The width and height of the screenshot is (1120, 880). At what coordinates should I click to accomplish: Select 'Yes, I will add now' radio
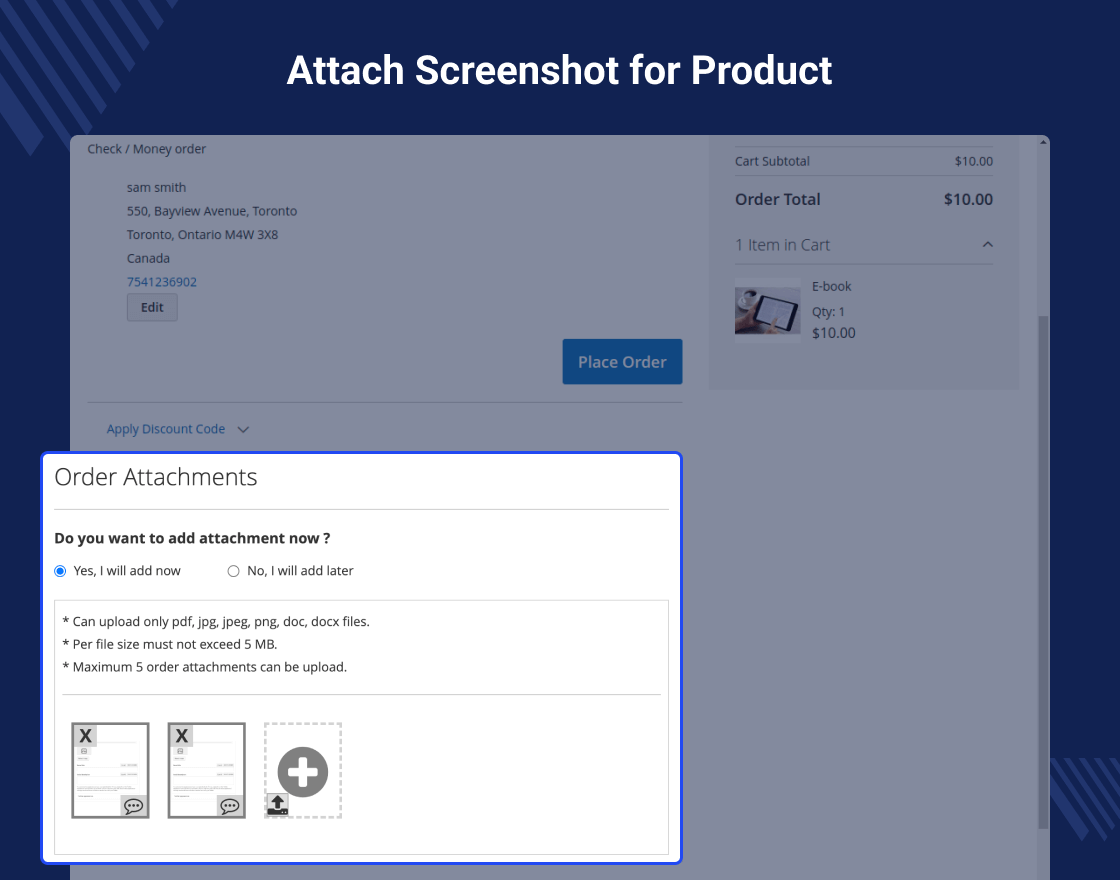[60, 571]
